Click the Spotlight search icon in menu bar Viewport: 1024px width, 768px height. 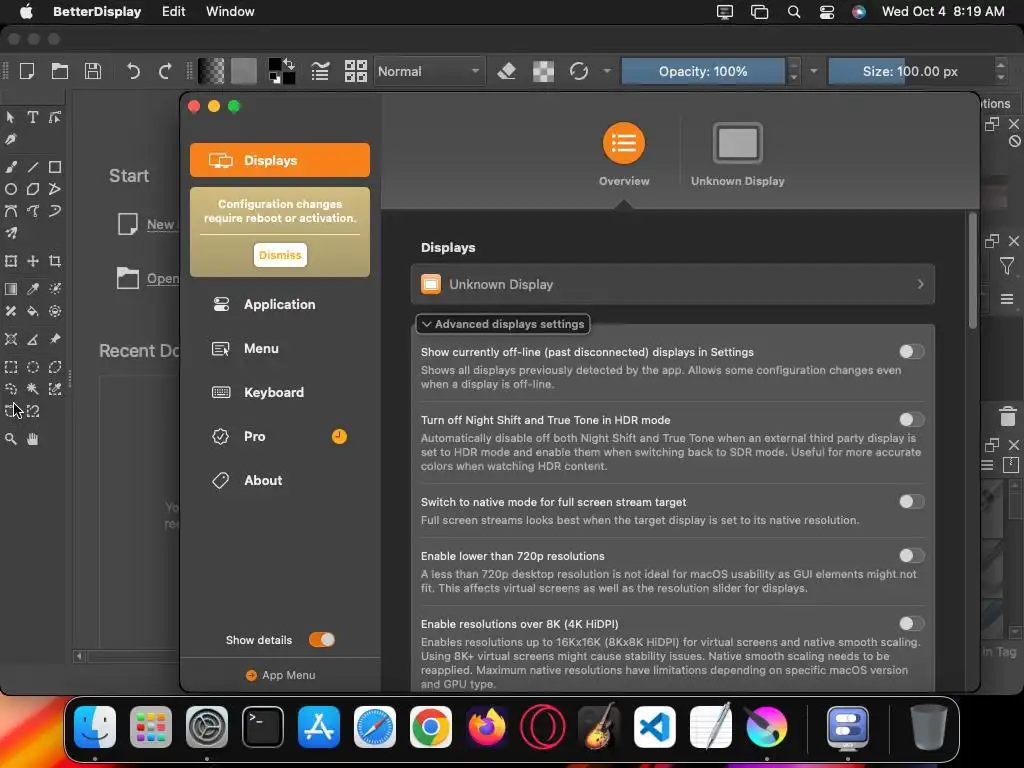pos(793,12)
